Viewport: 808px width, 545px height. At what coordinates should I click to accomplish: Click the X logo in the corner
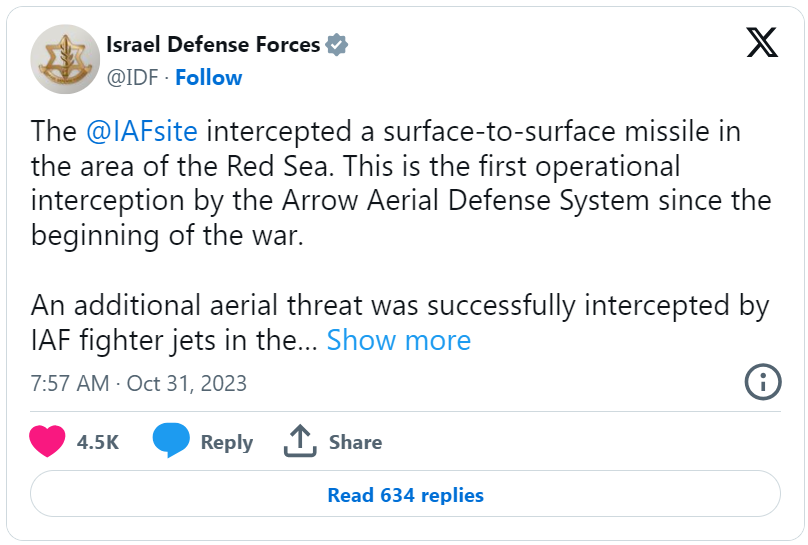click(762, 42)
